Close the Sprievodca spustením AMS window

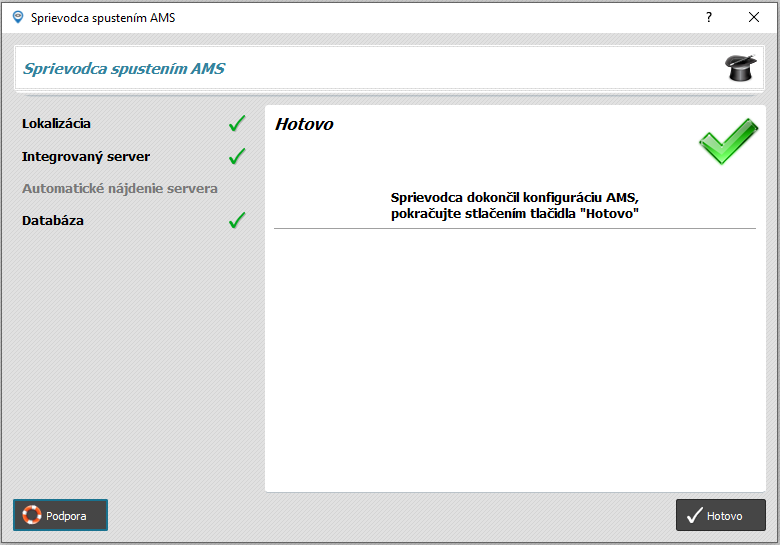coord(754,17)
